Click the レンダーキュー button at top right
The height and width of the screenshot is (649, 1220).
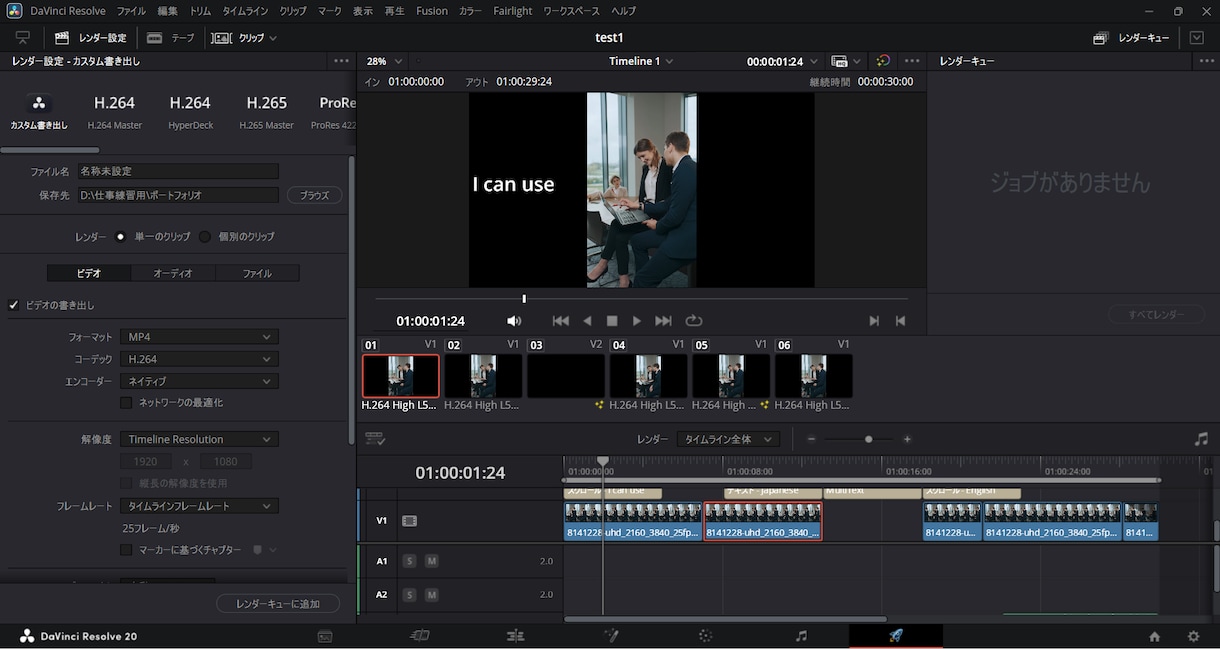(x=1132, y=37)
